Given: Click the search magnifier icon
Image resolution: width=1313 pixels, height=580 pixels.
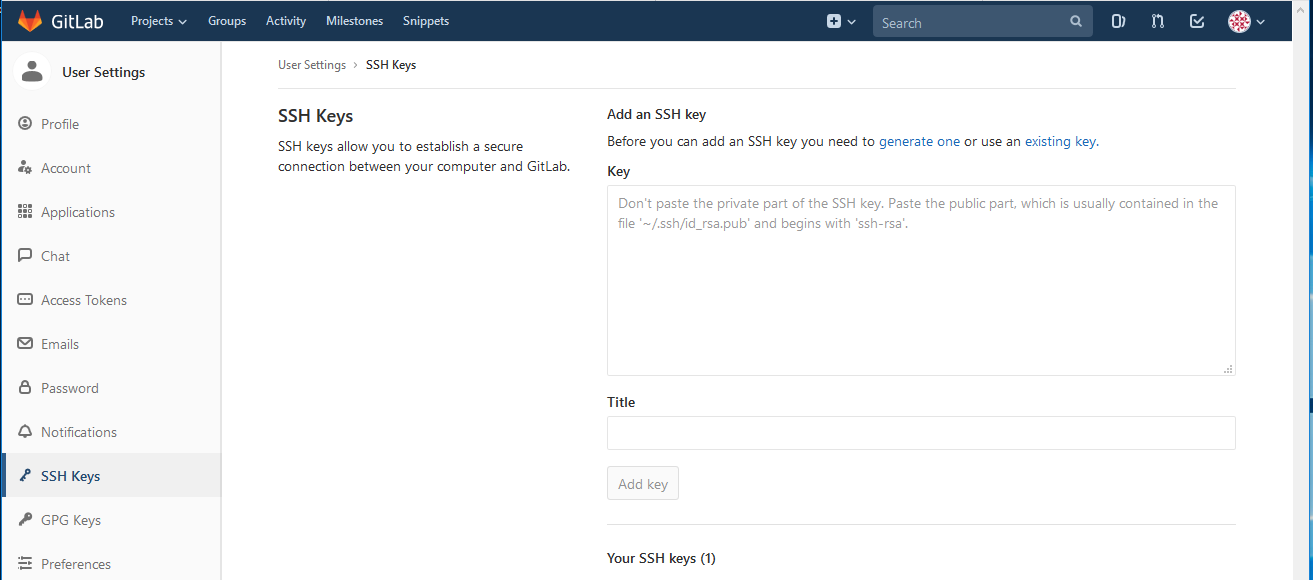Looking at the screenshot, I should click(x=1076, y=21).
